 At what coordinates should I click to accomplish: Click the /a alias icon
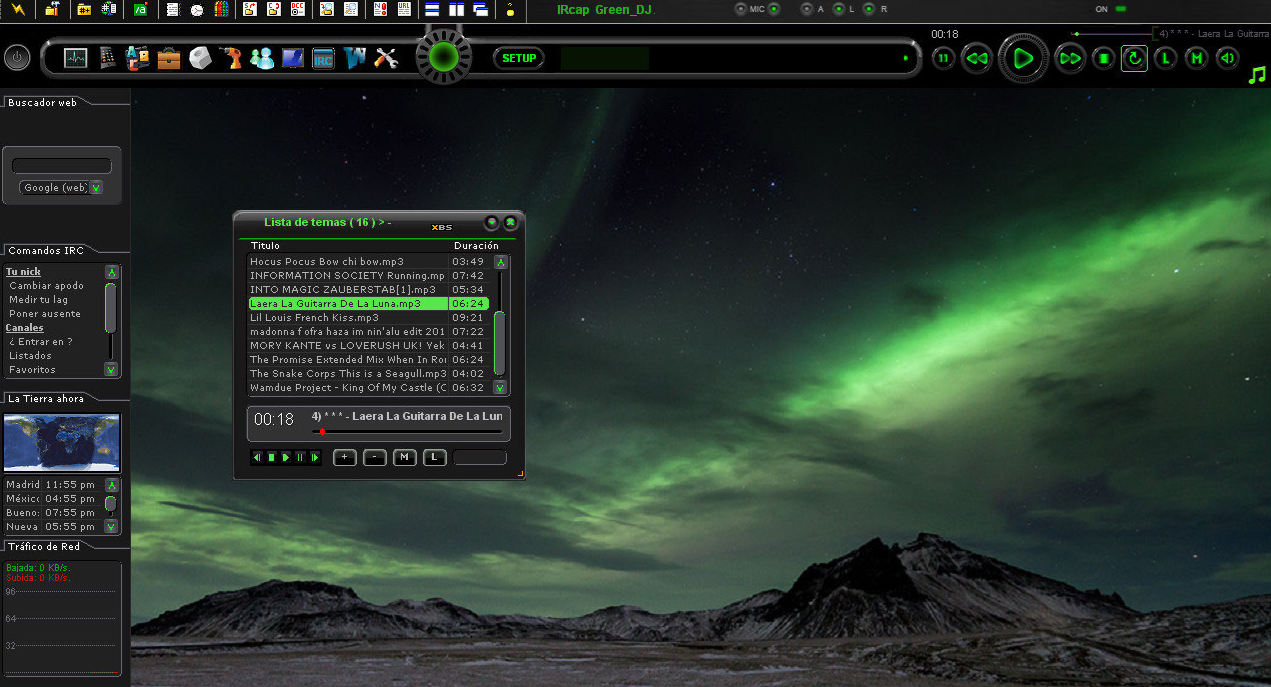[x=141, y=9]
